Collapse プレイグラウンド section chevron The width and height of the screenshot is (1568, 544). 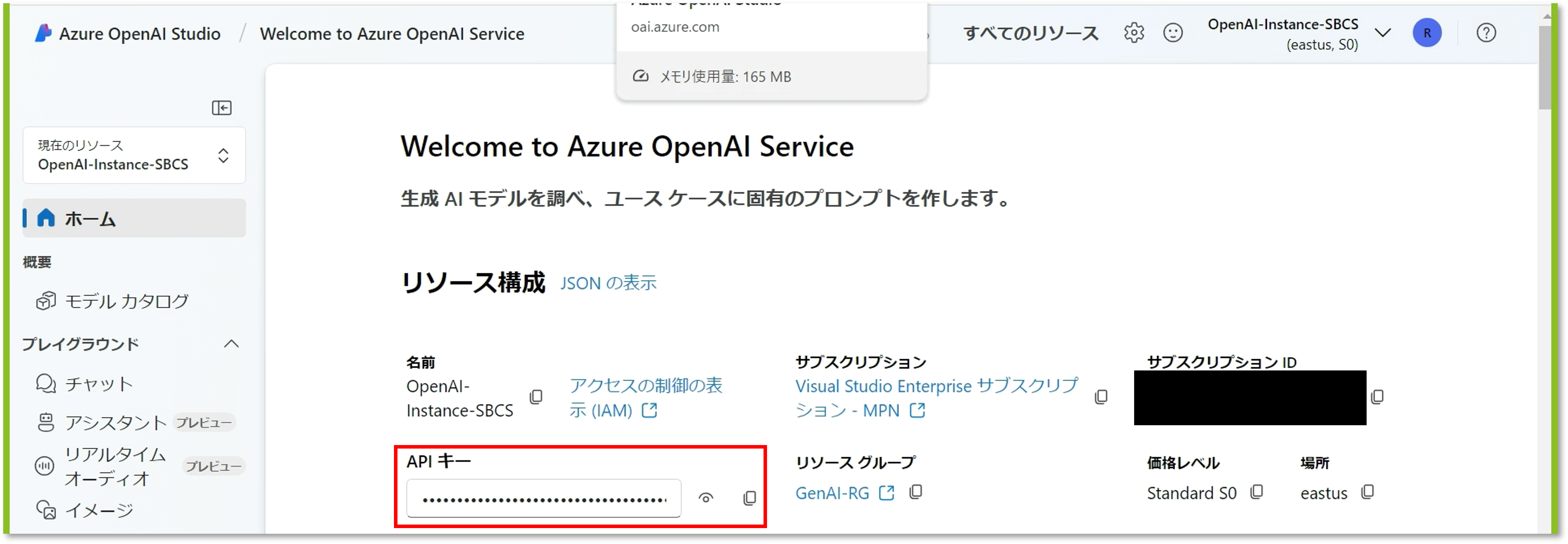pos(231,344)
